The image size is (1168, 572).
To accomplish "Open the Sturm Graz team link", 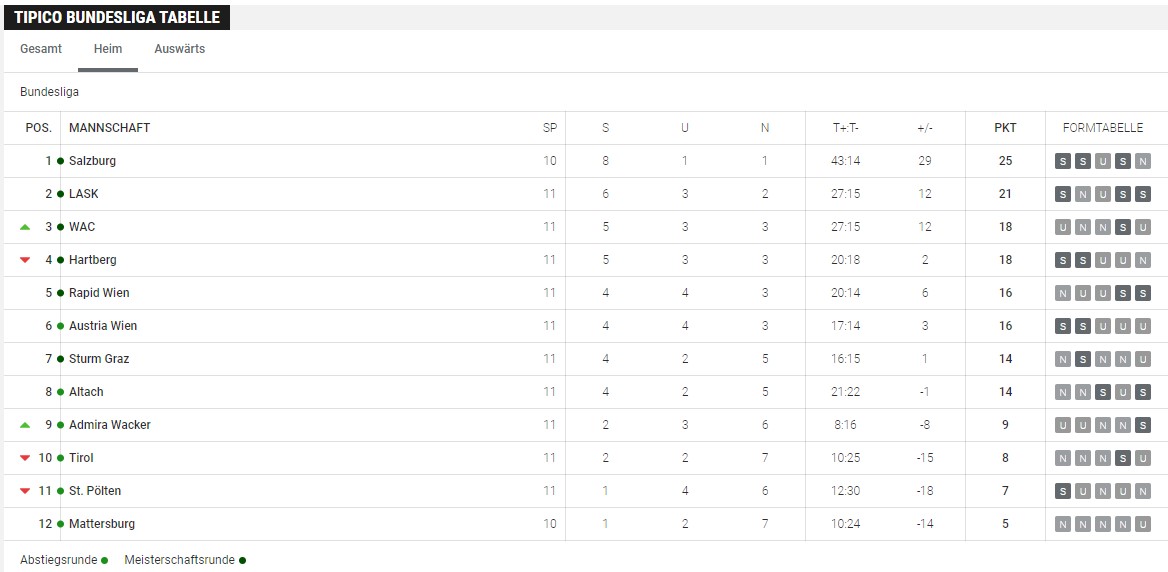I will pos(99,359).
